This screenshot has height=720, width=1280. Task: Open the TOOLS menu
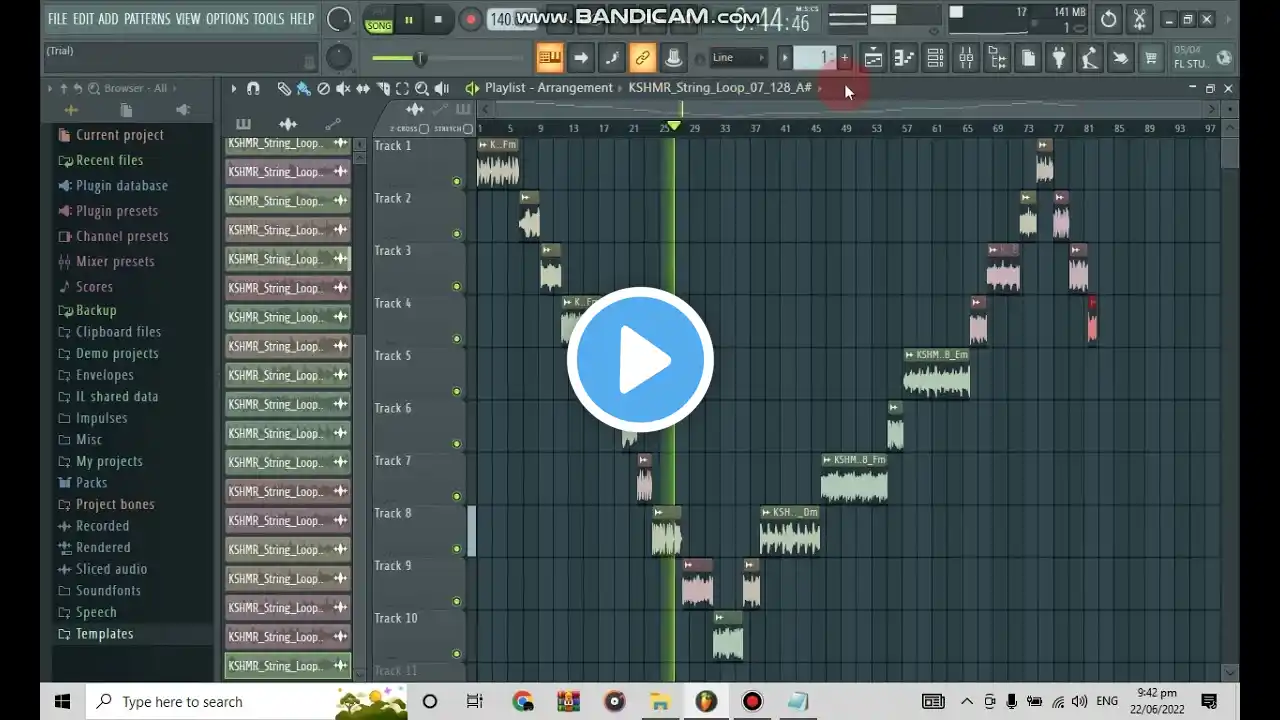tap(268, 19)
